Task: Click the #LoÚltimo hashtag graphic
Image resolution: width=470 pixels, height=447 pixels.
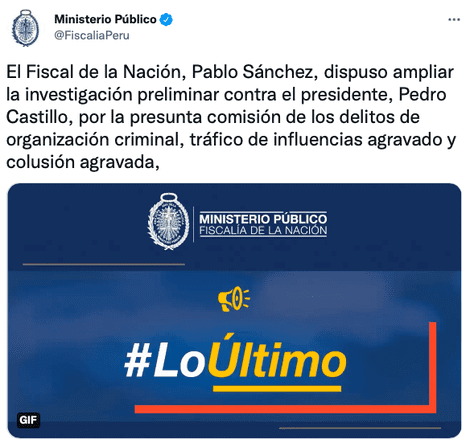Action: click(x=235, y=359)
